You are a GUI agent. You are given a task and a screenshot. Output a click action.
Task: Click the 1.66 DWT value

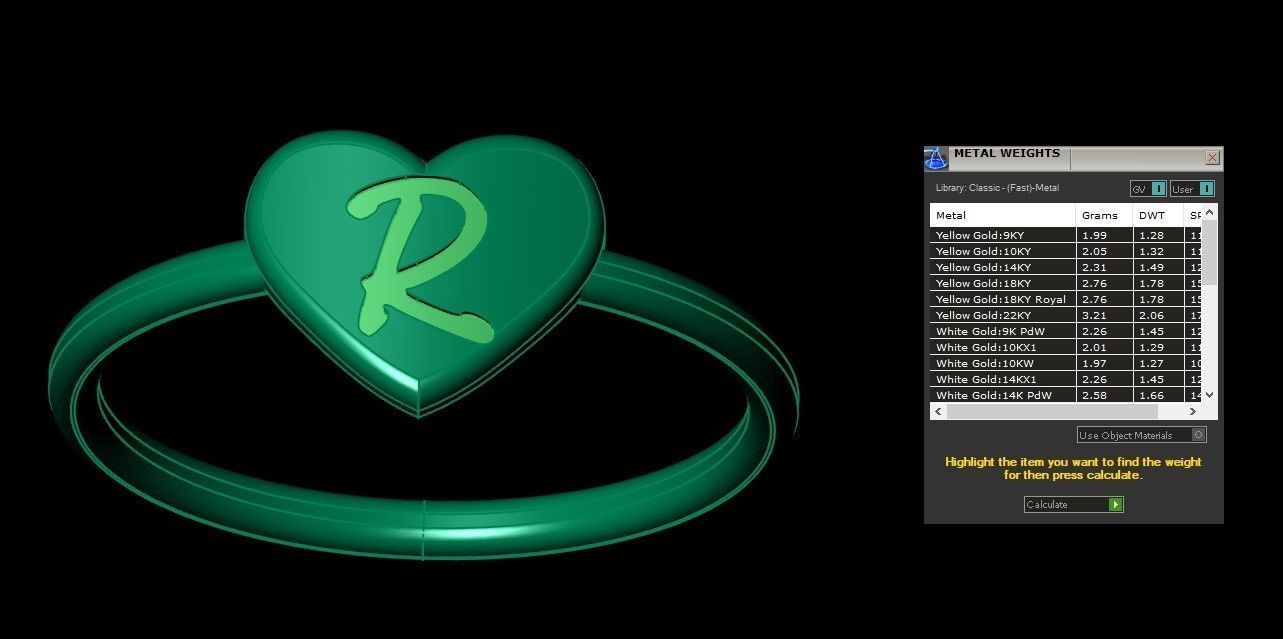coord(1151,395)
